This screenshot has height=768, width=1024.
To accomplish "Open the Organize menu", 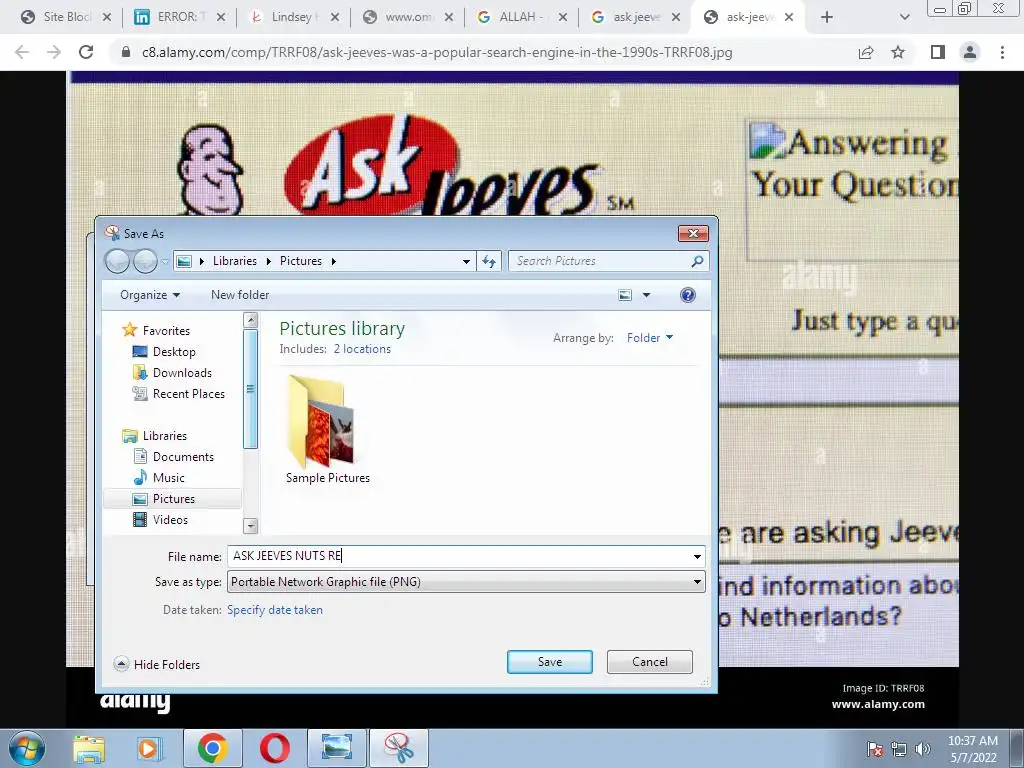I will (150, 295).
